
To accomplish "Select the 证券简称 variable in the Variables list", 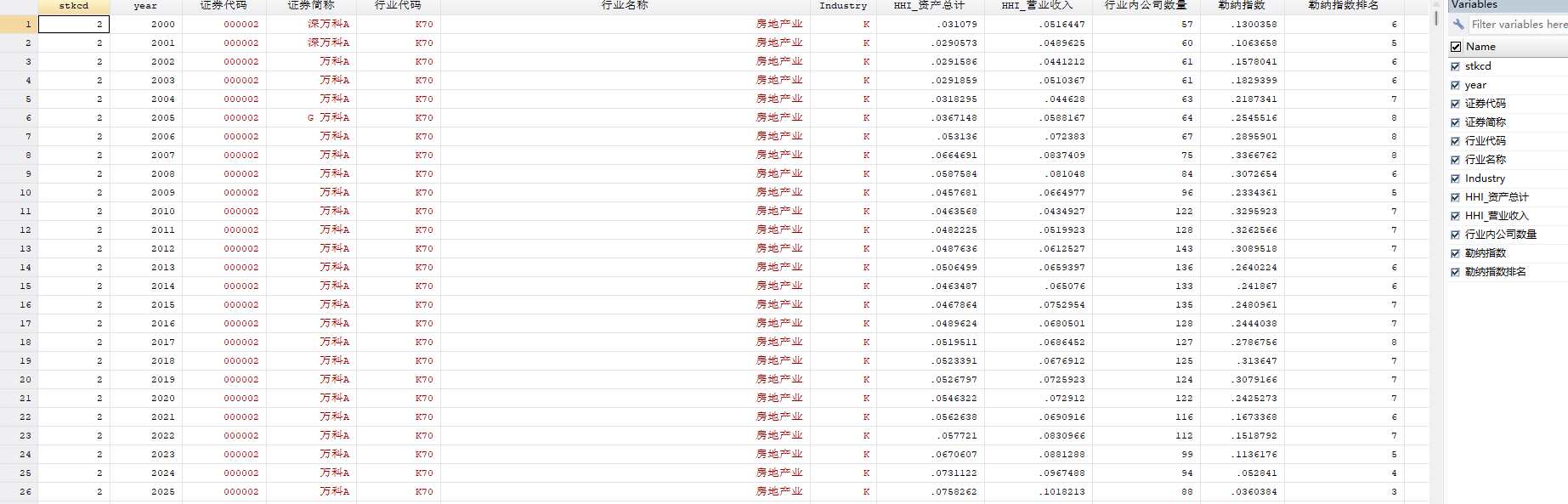I will [1486, 122].
